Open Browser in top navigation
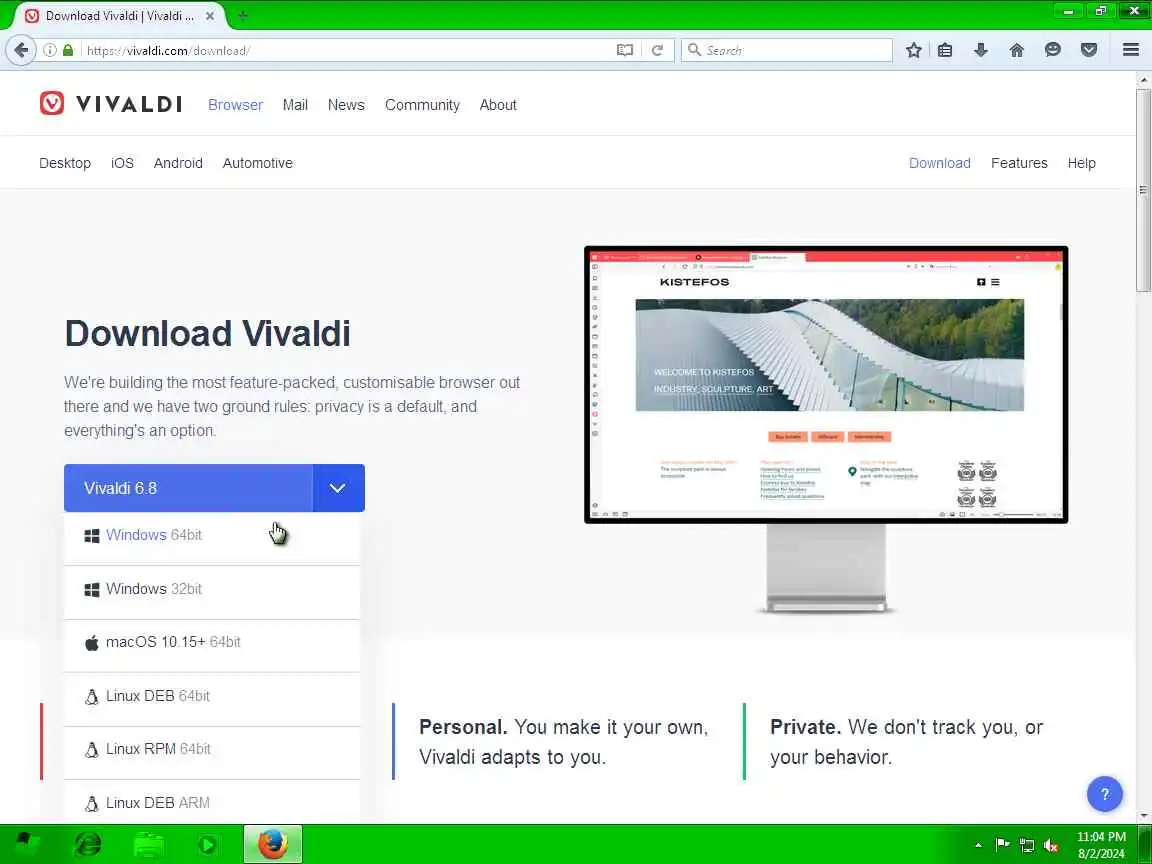This screenshot has width=1152, height=864. point(235,104)
